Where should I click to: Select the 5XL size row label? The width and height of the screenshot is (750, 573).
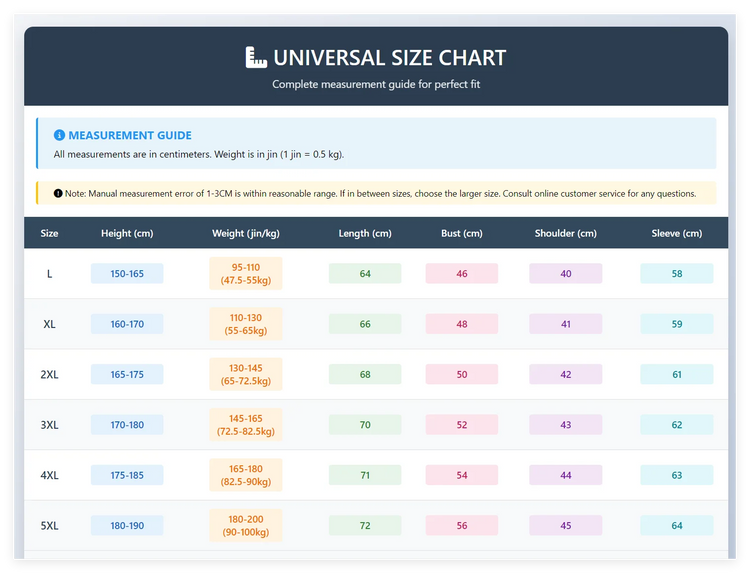[50, 526]
